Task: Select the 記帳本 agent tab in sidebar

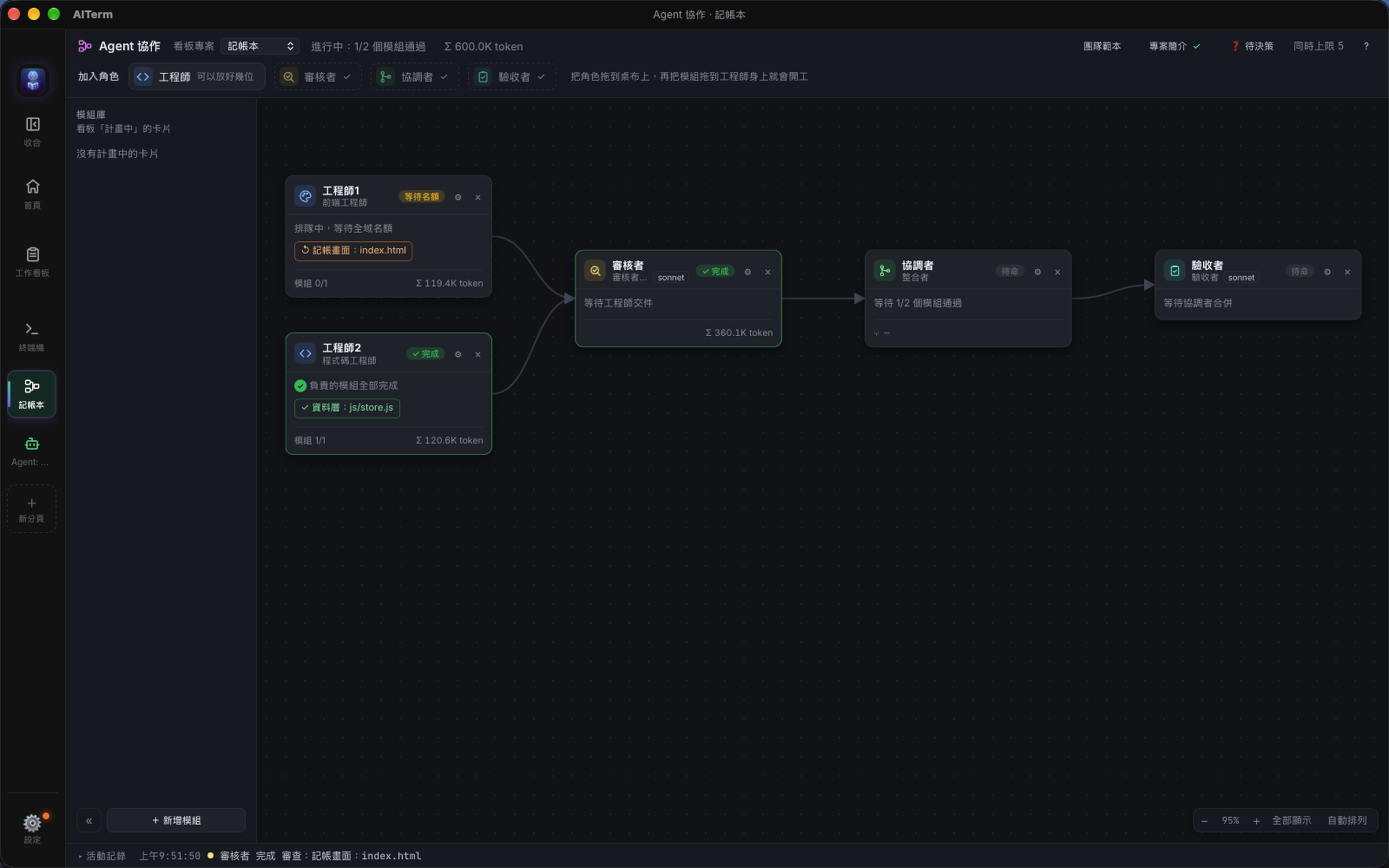Action: click(x=32, y=394)
